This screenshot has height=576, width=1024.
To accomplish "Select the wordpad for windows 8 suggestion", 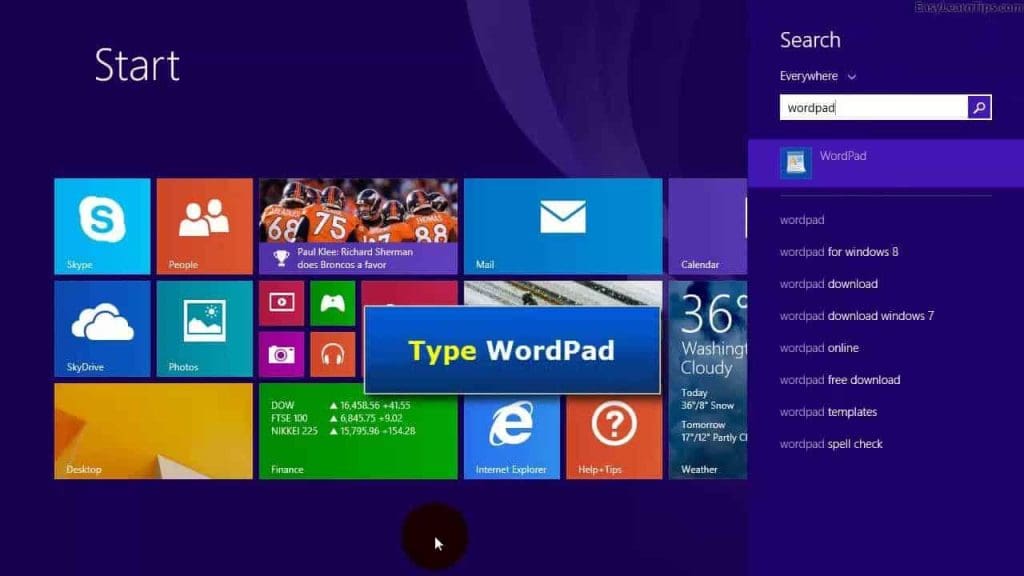I will click(840, 251).
